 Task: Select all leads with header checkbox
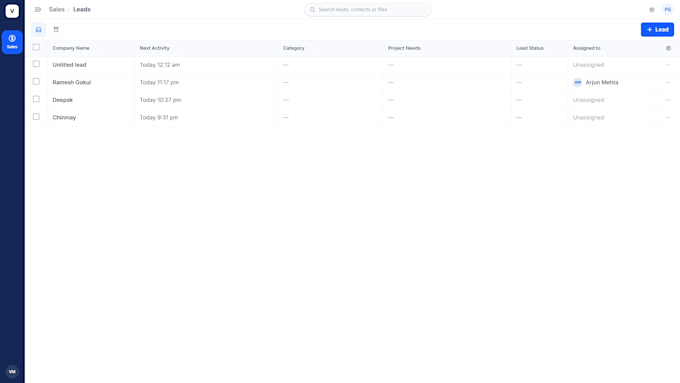pos(36,47)
